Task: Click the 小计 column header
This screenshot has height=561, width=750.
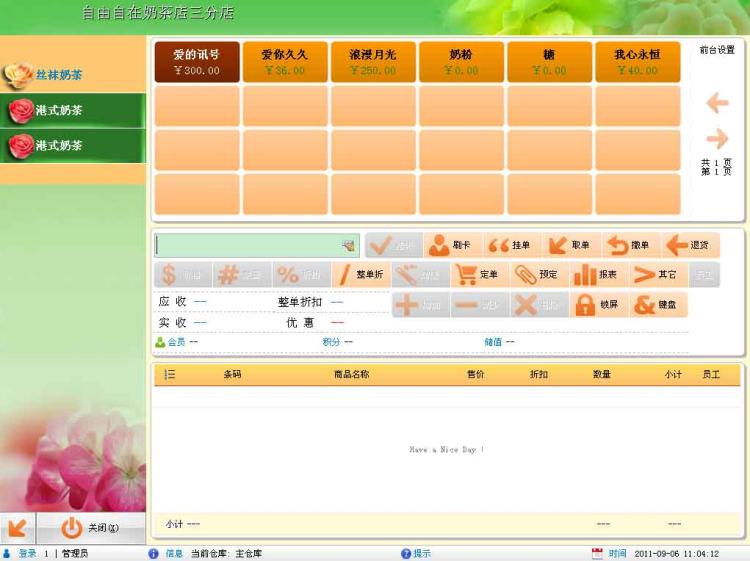Action: (673, 374)
